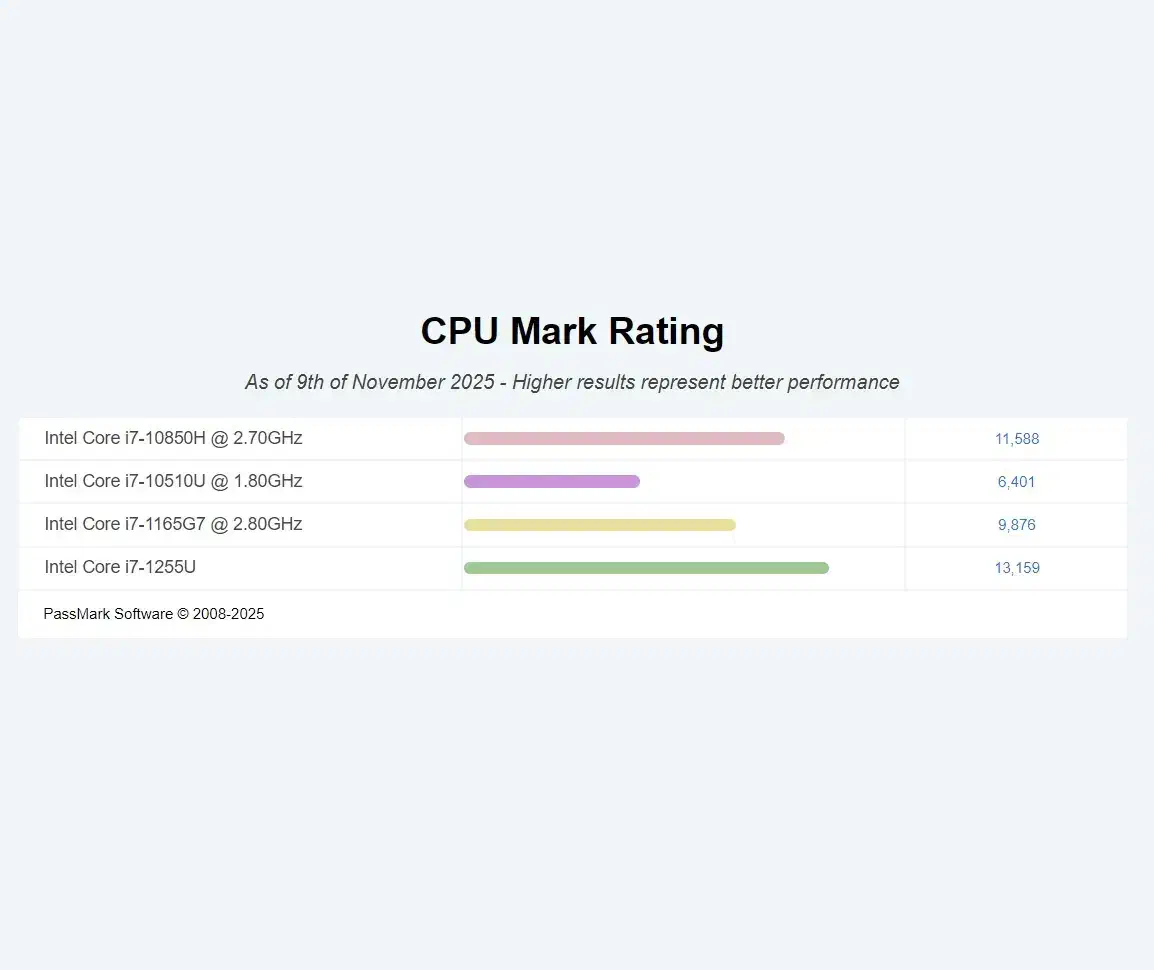This screenshot has height=970, width=1154.
Task: Click the green bar for the i7-1255U
Action: pos(646,568)
